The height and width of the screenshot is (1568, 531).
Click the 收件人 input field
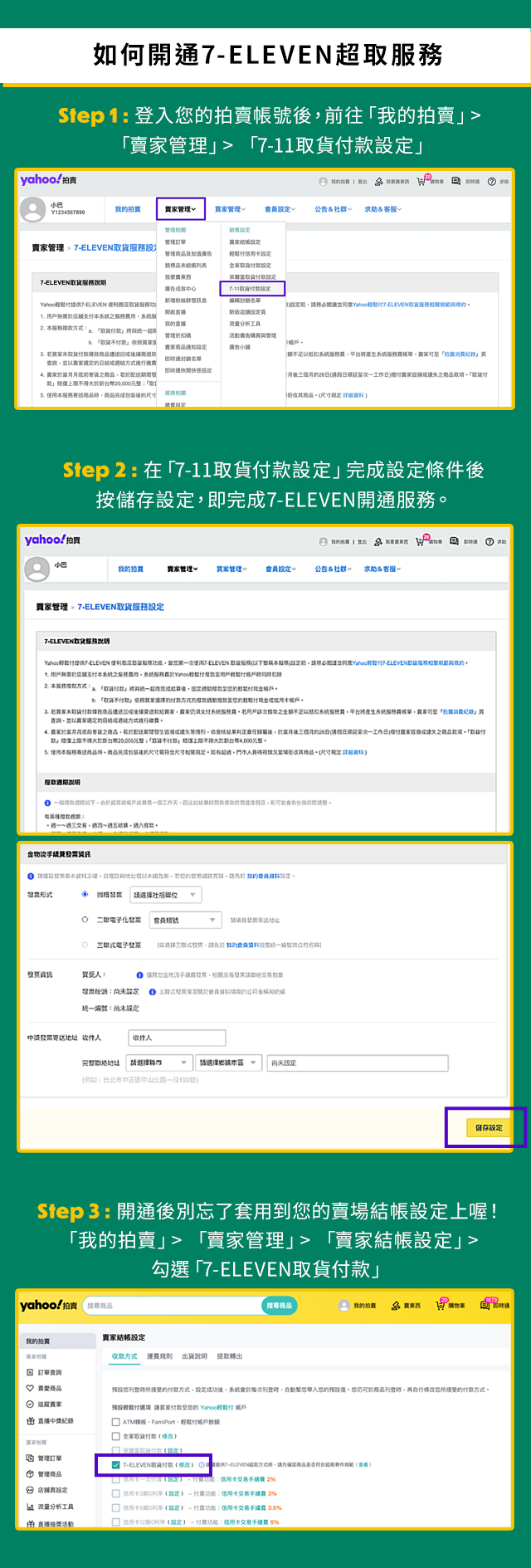tap(177, 1038)
